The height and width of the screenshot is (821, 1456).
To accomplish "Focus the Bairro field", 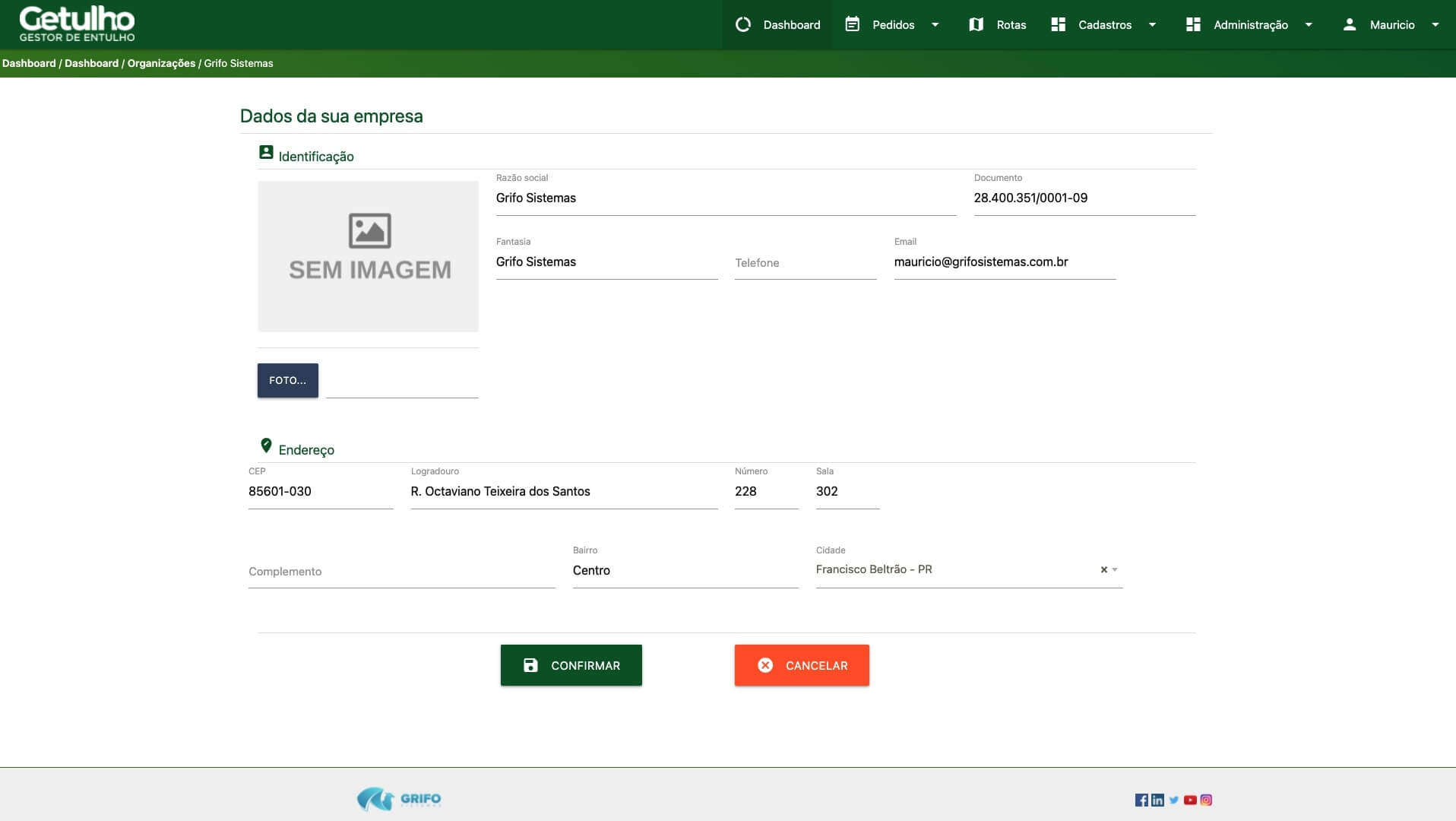I will (x=685, y=570).
